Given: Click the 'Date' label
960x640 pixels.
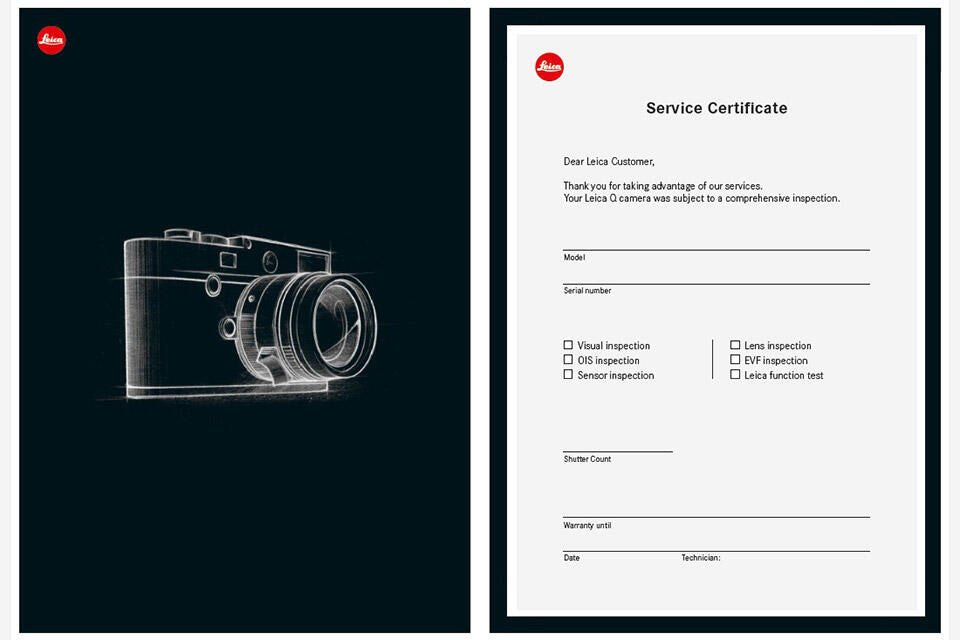Looking at the screenshot, I should (572, 558).
